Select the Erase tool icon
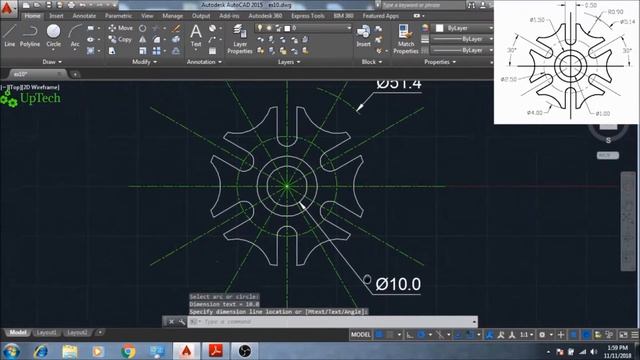The image size is (640, 360). coord(176,28)
